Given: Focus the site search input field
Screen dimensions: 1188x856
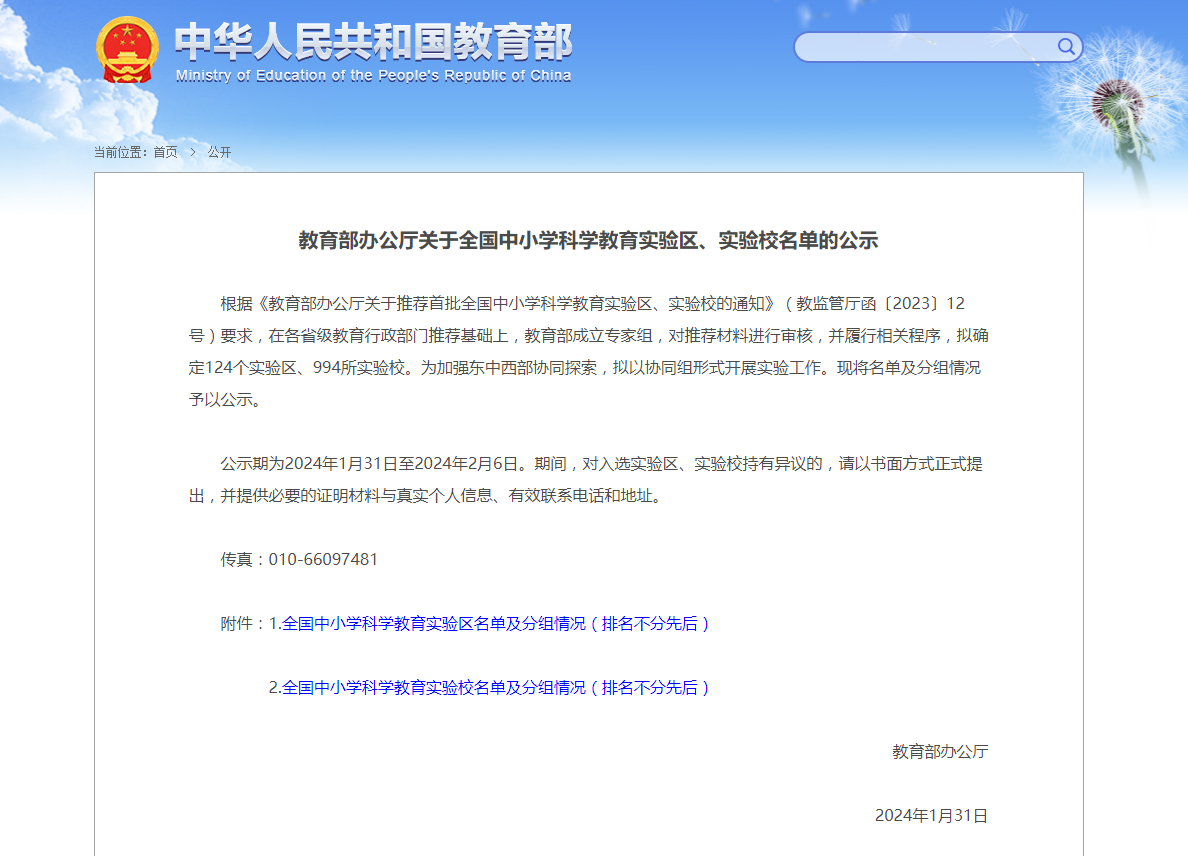Looking at the screenshot, I should [x=938, y=47].
